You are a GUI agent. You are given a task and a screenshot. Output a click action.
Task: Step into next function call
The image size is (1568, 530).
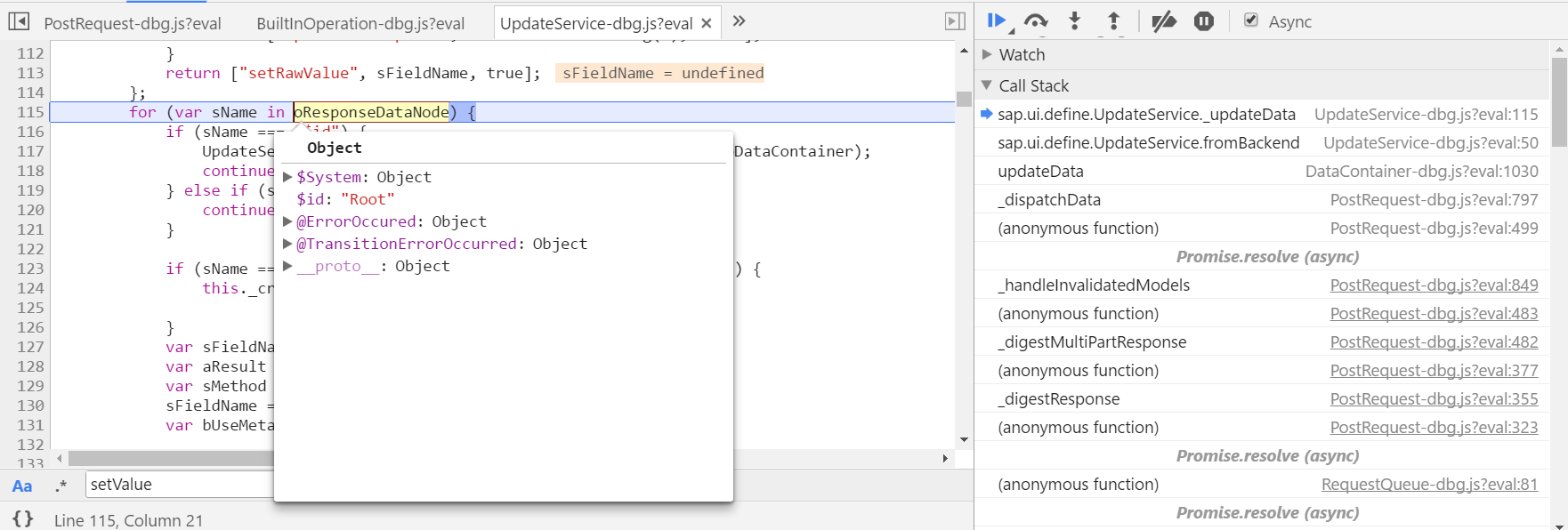click(1075, 21)
